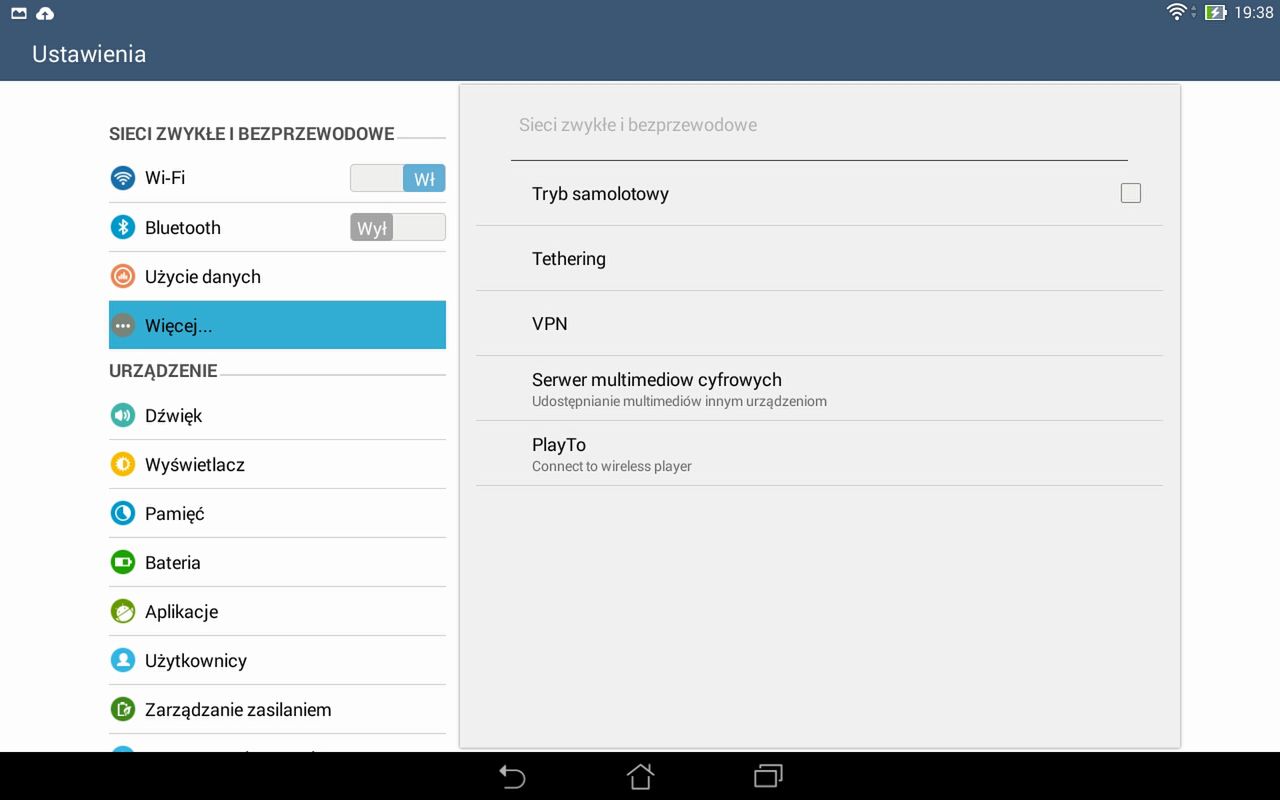Turn on the Bluetooth switch

click(x=398, y=227)
